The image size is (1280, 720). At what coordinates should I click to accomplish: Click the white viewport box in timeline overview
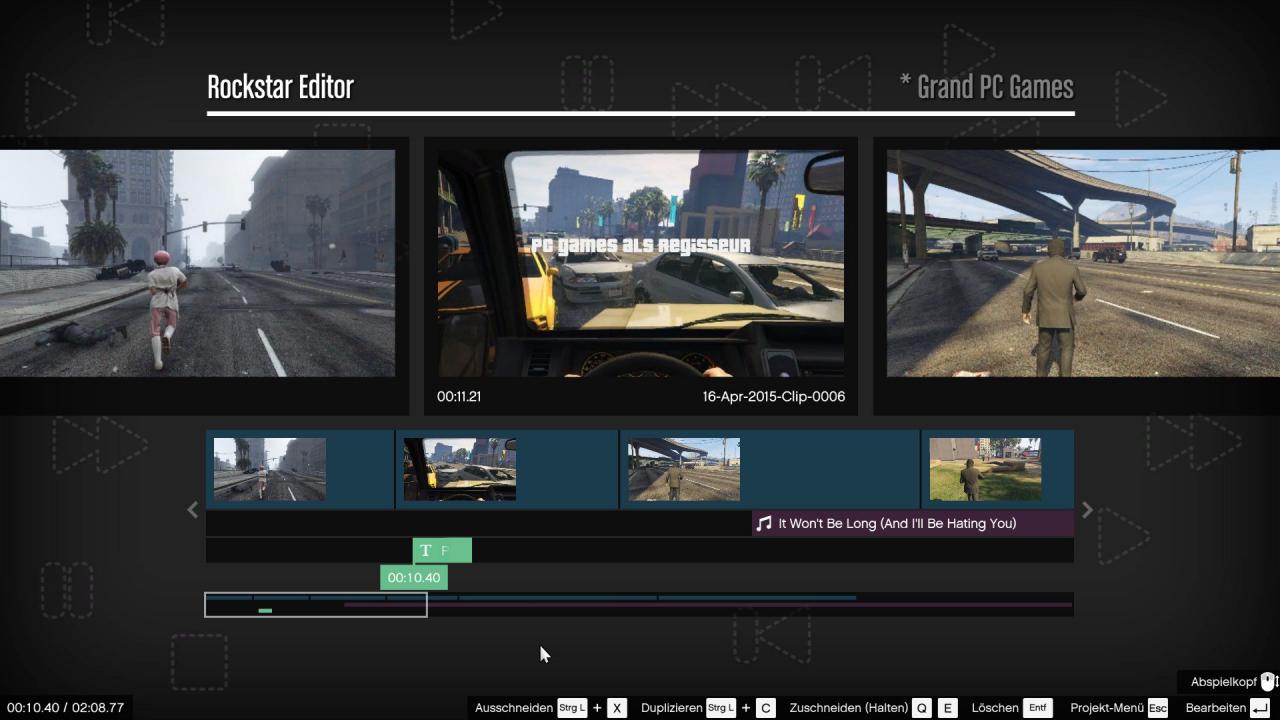[x=316, y=605]
